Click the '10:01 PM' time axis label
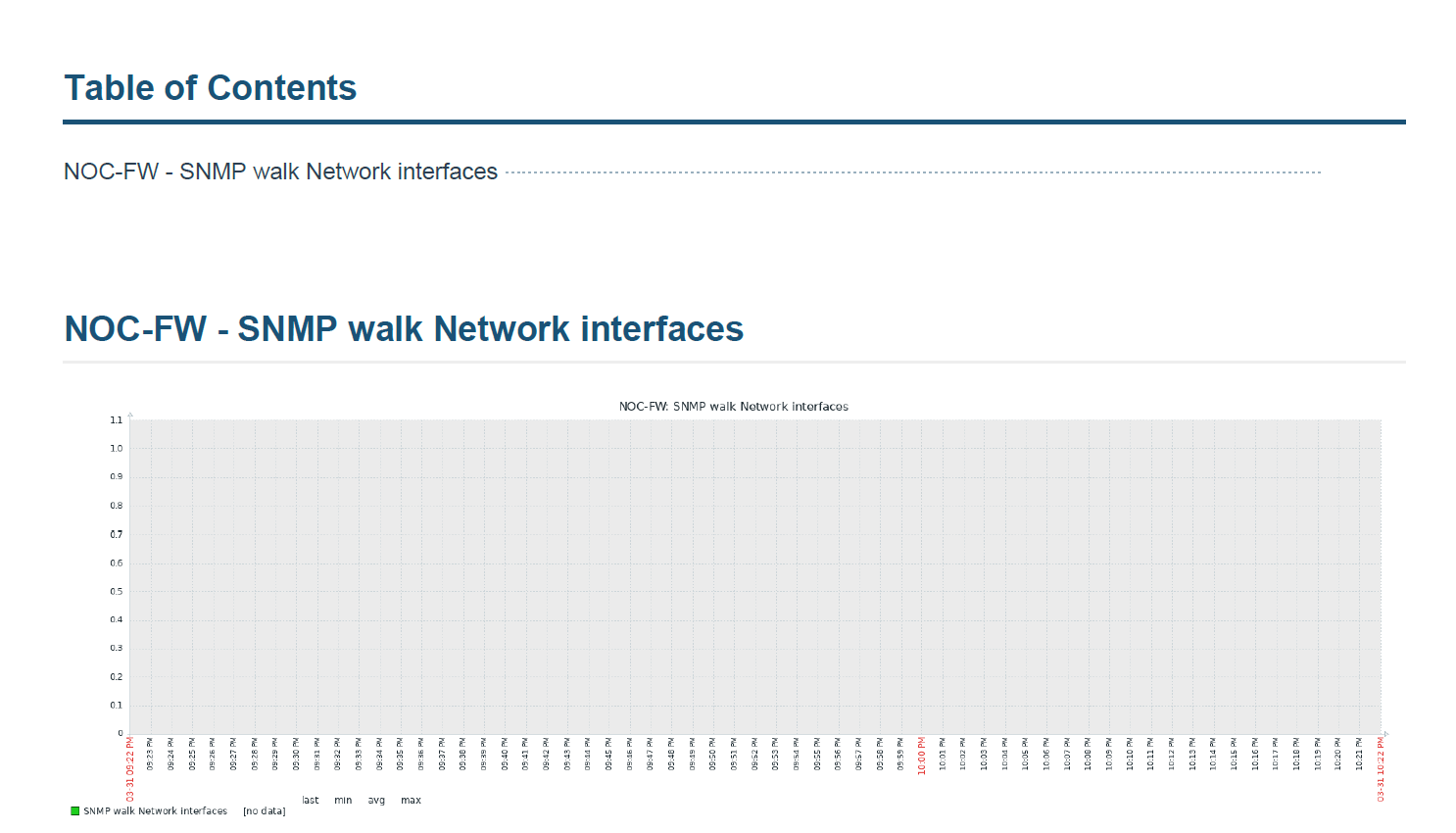This screenshot has height=833, width=1456. (x=943, y=755)
